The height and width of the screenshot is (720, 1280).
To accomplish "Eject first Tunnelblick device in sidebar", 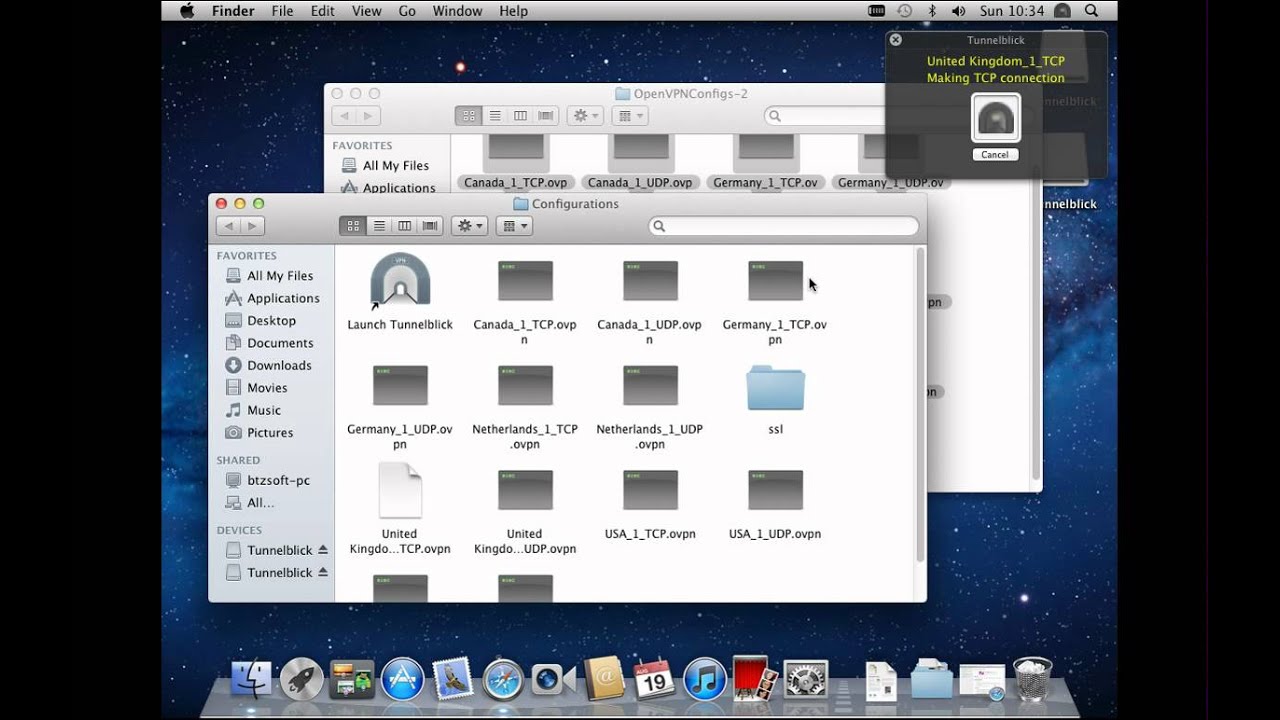I will tap(322, 550).
